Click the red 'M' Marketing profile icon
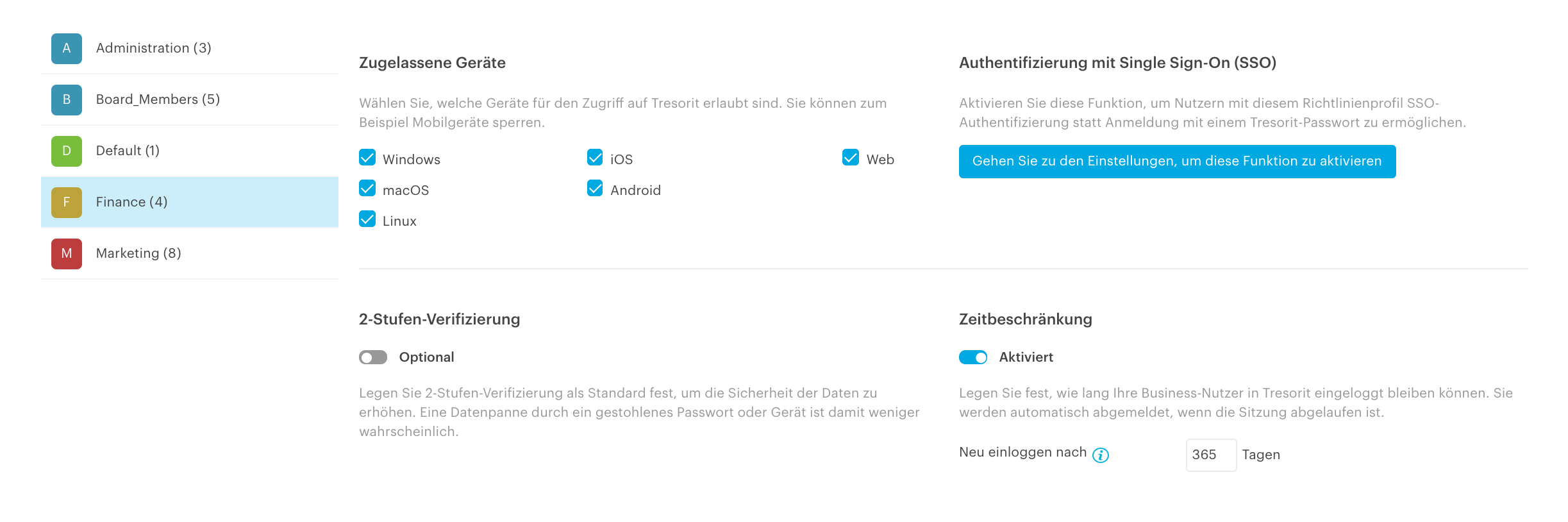The image size is (1568, 522). [67, 254]
